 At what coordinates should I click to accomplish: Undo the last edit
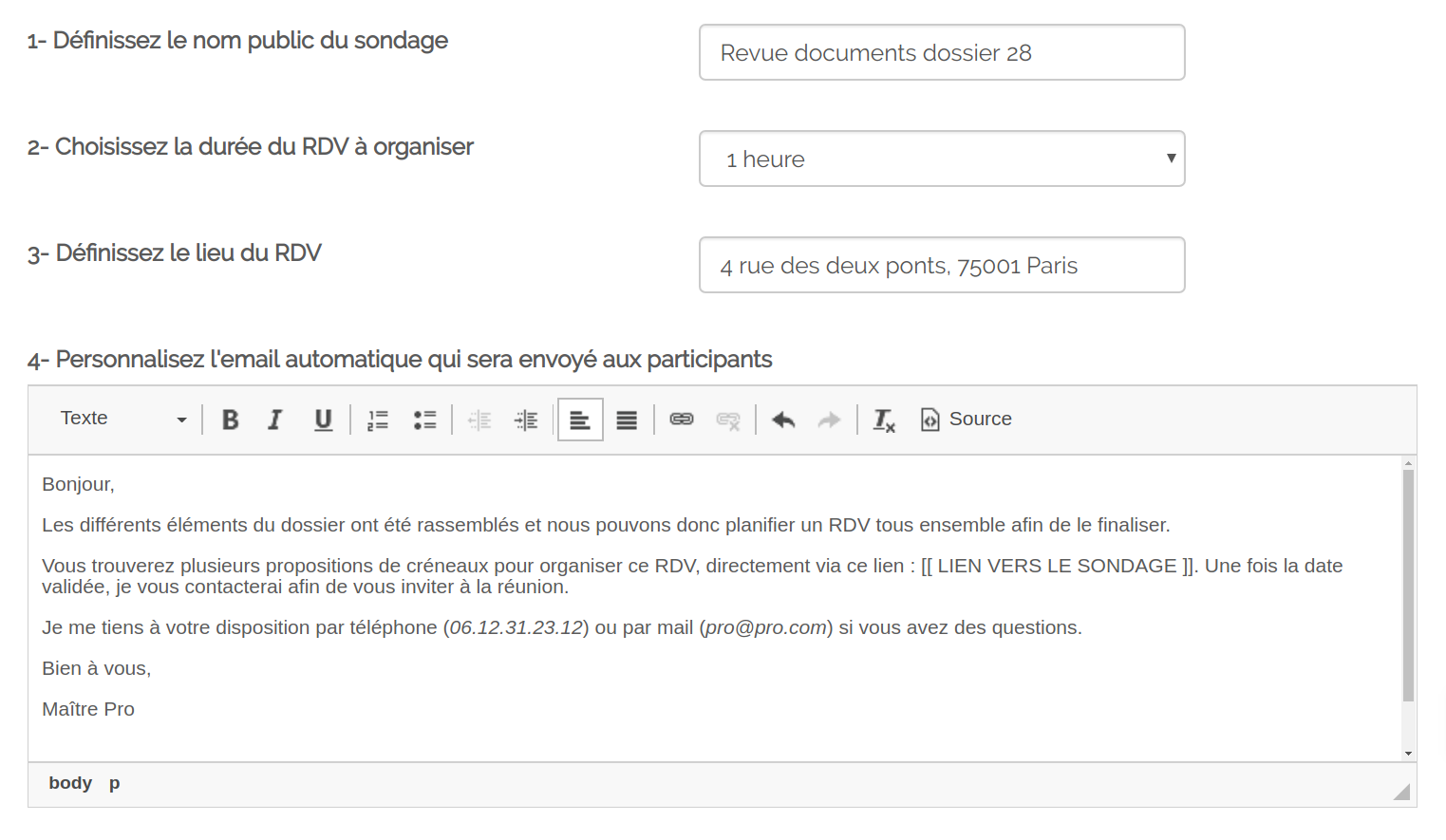pos(783,420)
